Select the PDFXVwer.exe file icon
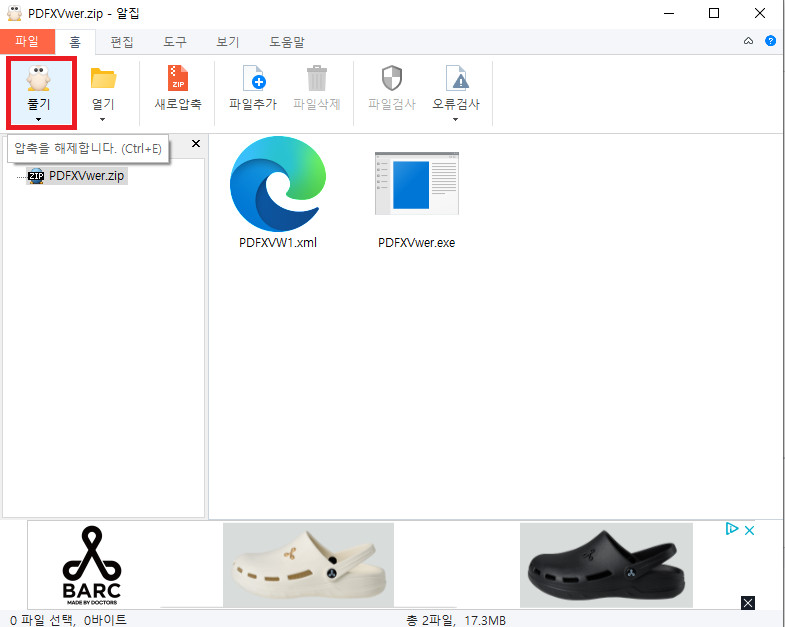Viewport: 785px width, 627px height. (417, 183)
